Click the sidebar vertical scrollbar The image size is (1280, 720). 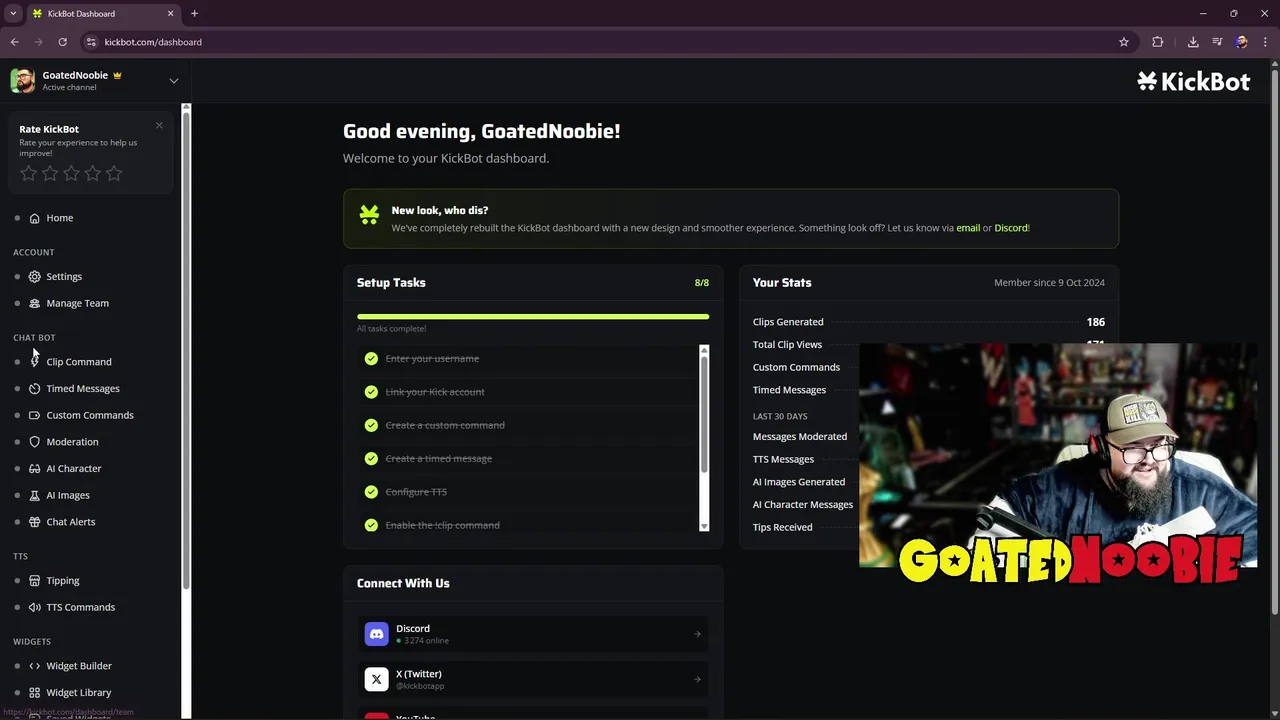coord(185,350)
